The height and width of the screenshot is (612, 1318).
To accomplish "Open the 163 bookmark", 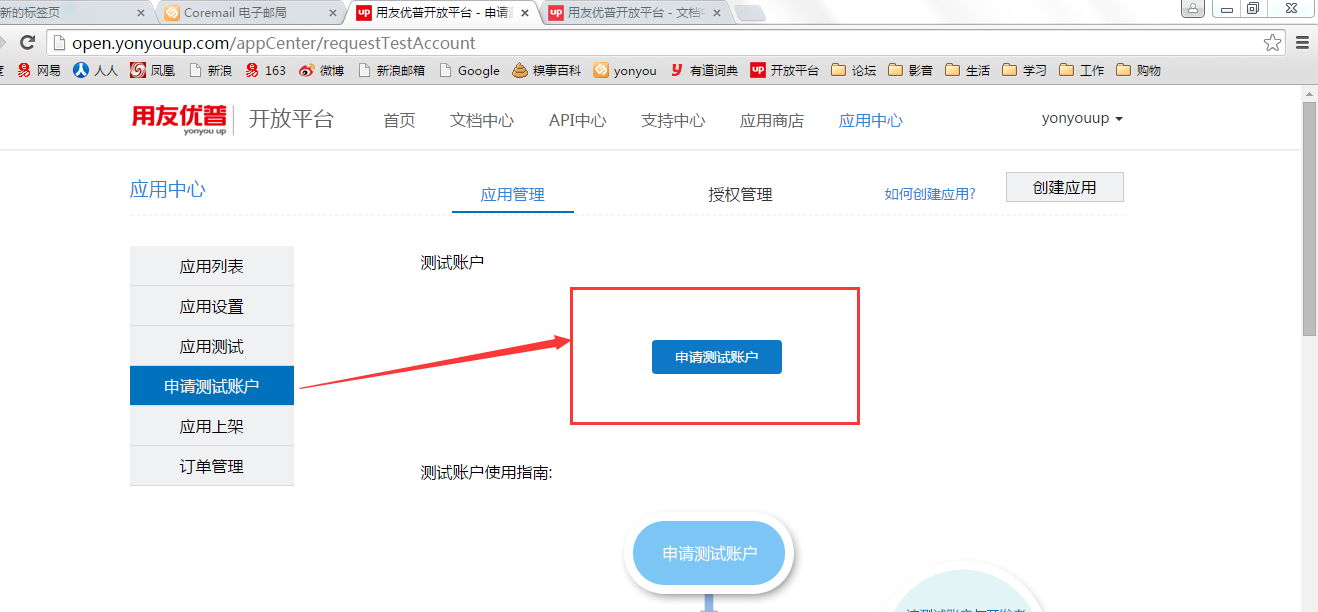I will (x=266, y=70).
